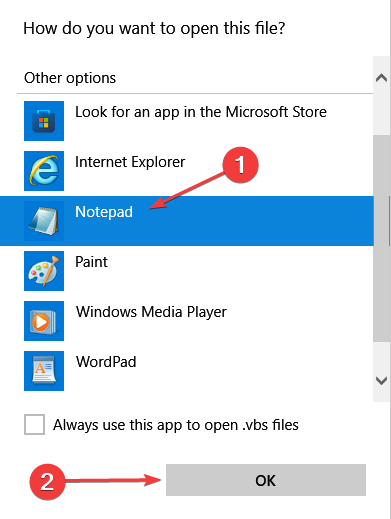This screenshot has height=519, width=391.
Task: Pick the Notepad icon
Action: click(44, 221)
